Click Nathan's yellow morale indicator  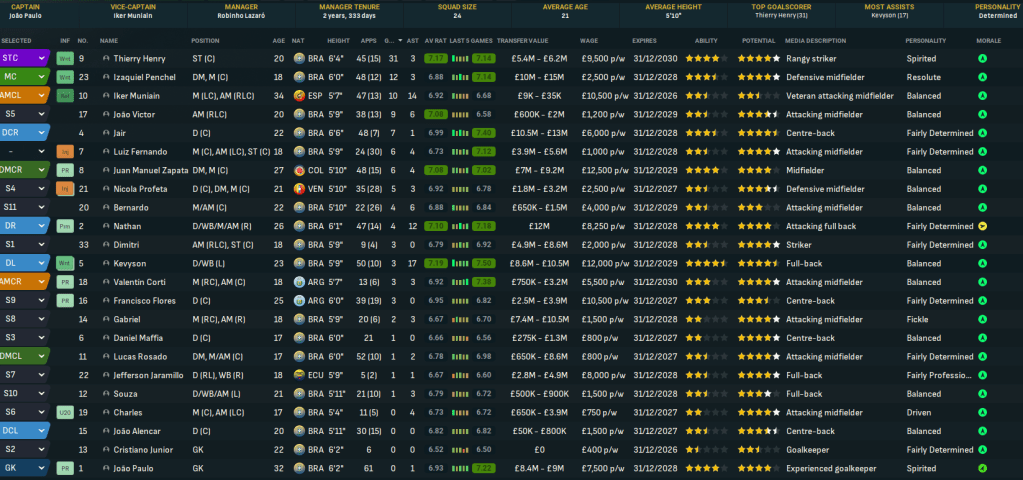click(x=983, y=226)
